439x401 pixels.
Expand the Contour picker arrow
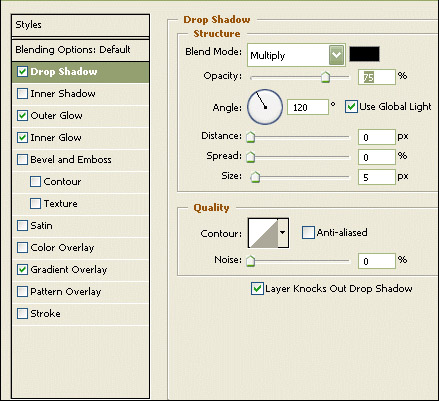tap(283, 233)
